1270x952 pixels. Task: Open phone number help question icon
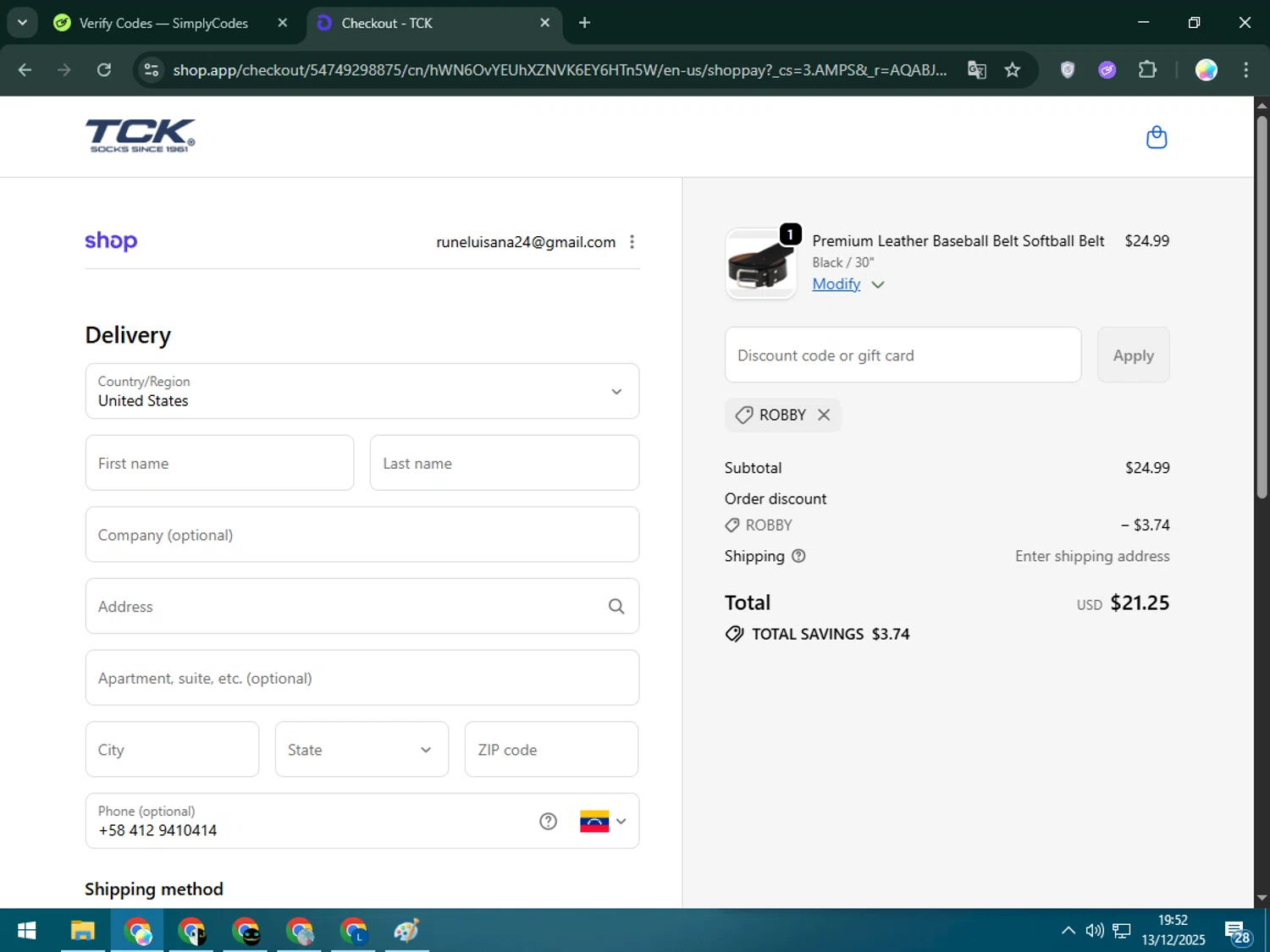click(548, 821)
